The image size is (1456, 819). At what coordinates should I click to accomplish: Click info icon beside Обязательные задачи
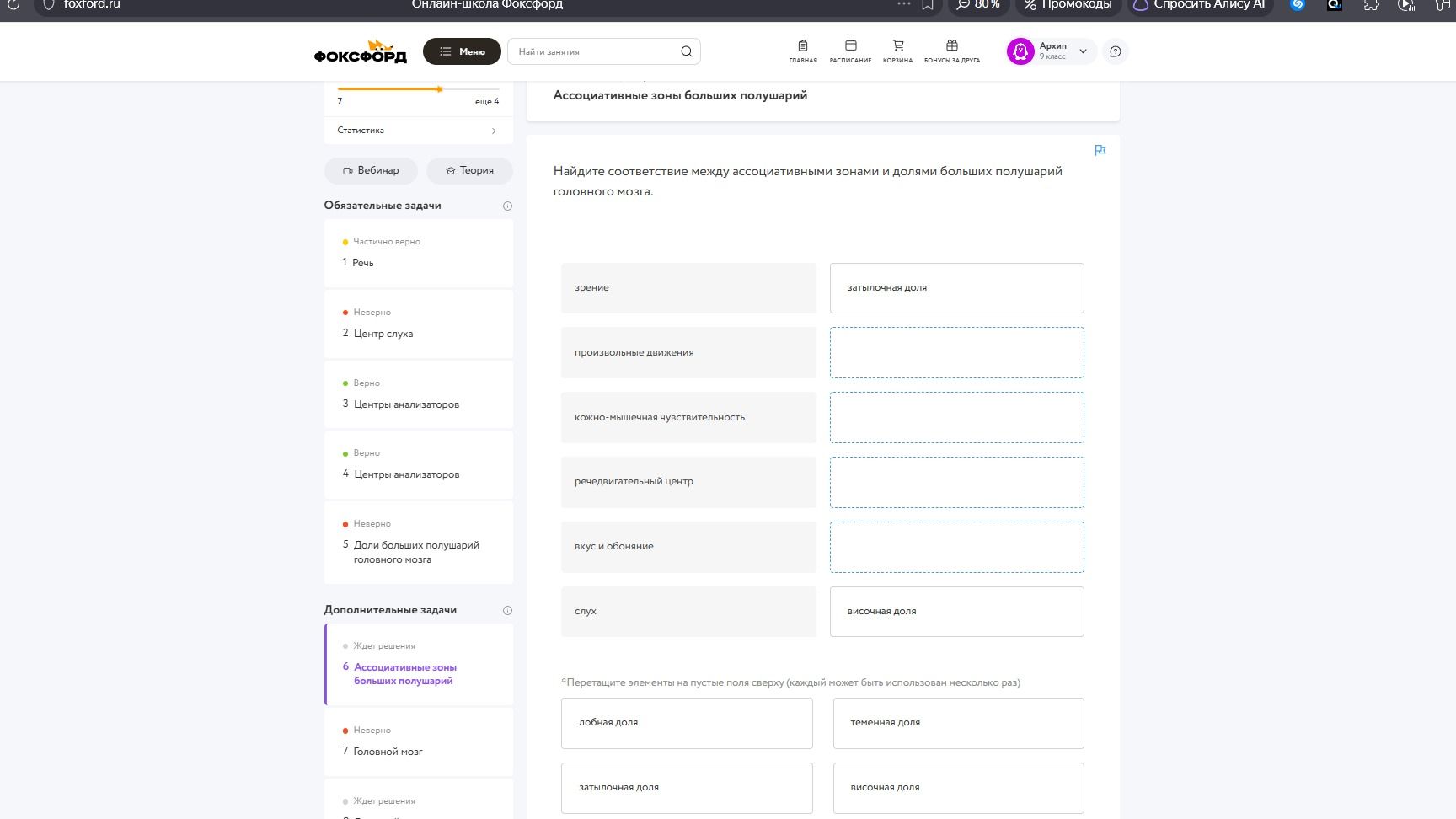click(507, 206)
